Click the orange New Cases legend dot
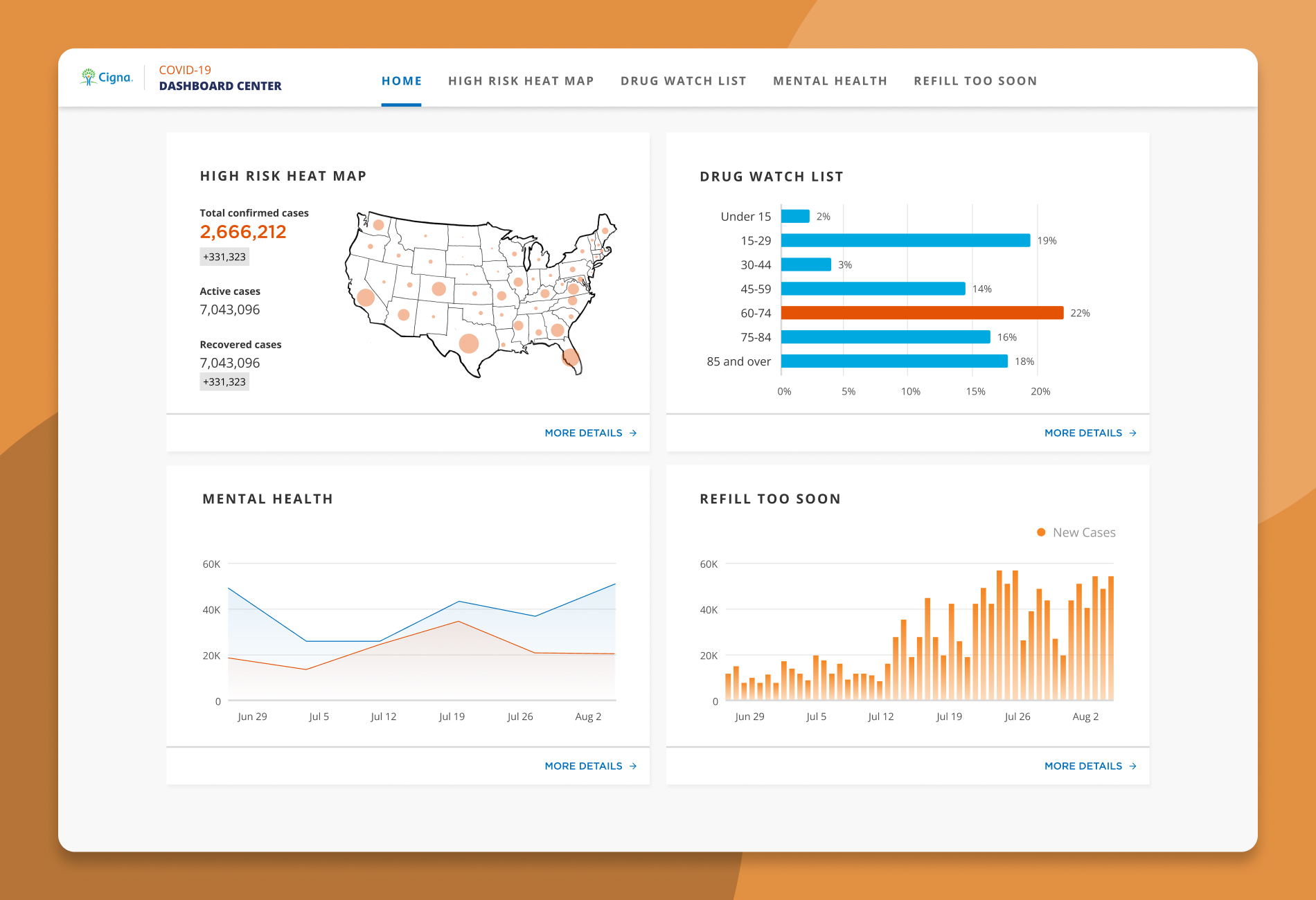The image size is (1316, 900). coord(1041,532)
